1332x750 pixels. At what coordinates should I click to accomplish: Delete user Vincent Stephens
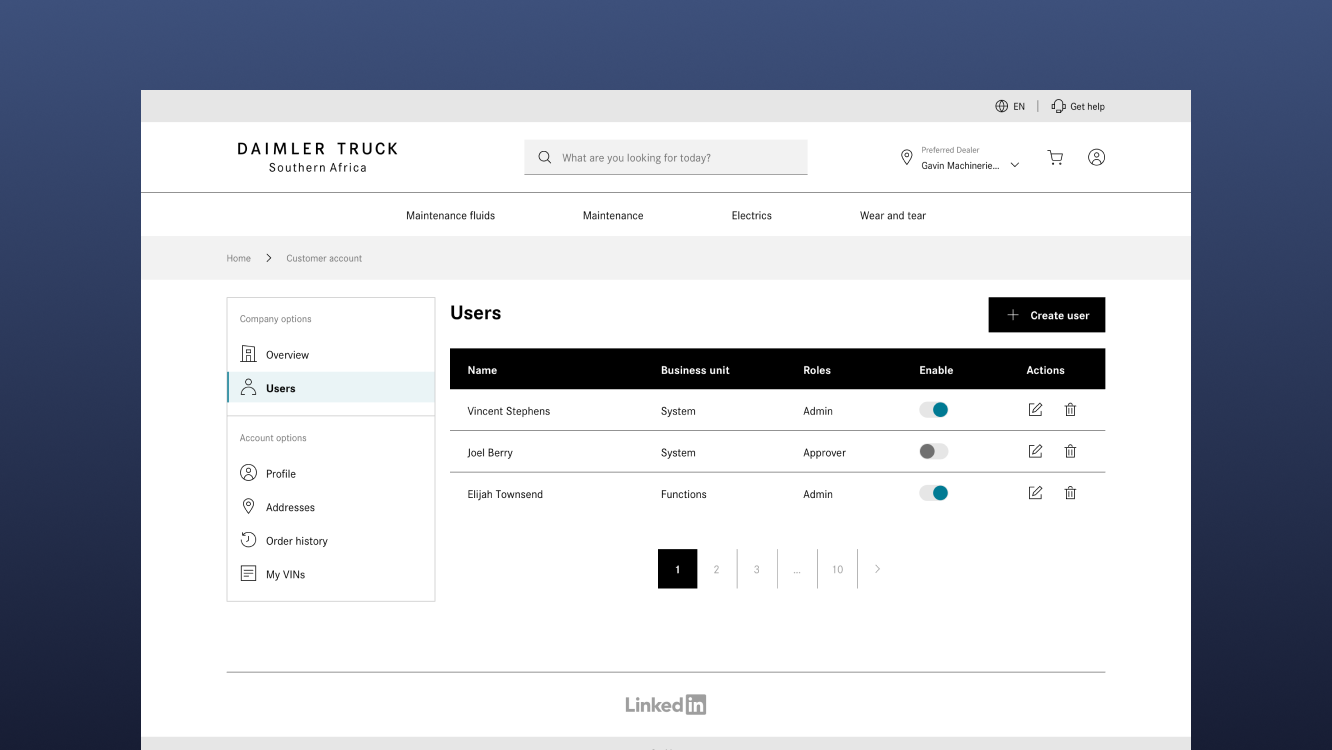pos(1070,410)
